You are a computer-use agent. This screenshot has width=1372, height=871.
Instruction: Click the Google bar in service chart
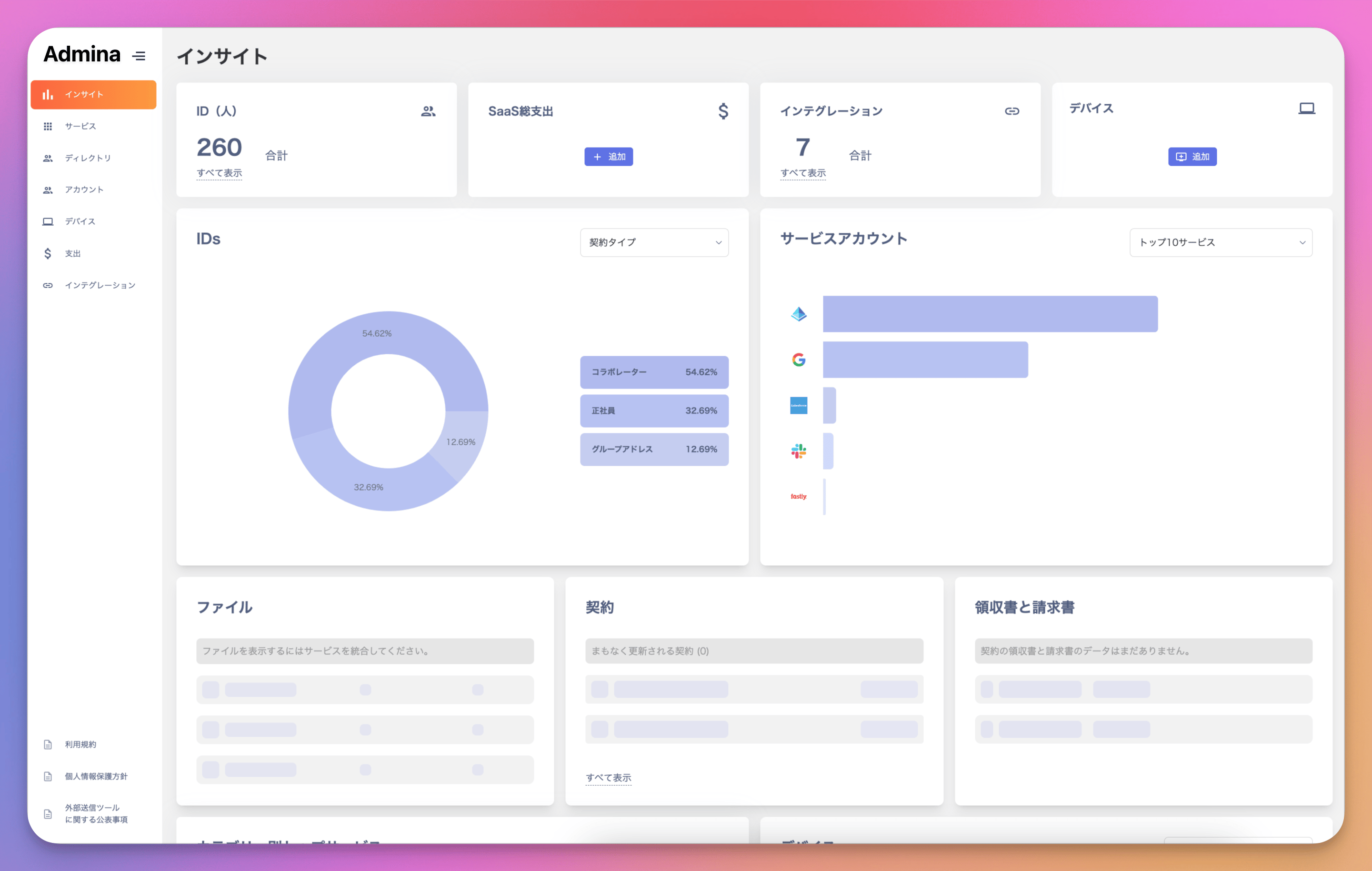(x=925, y=360)
